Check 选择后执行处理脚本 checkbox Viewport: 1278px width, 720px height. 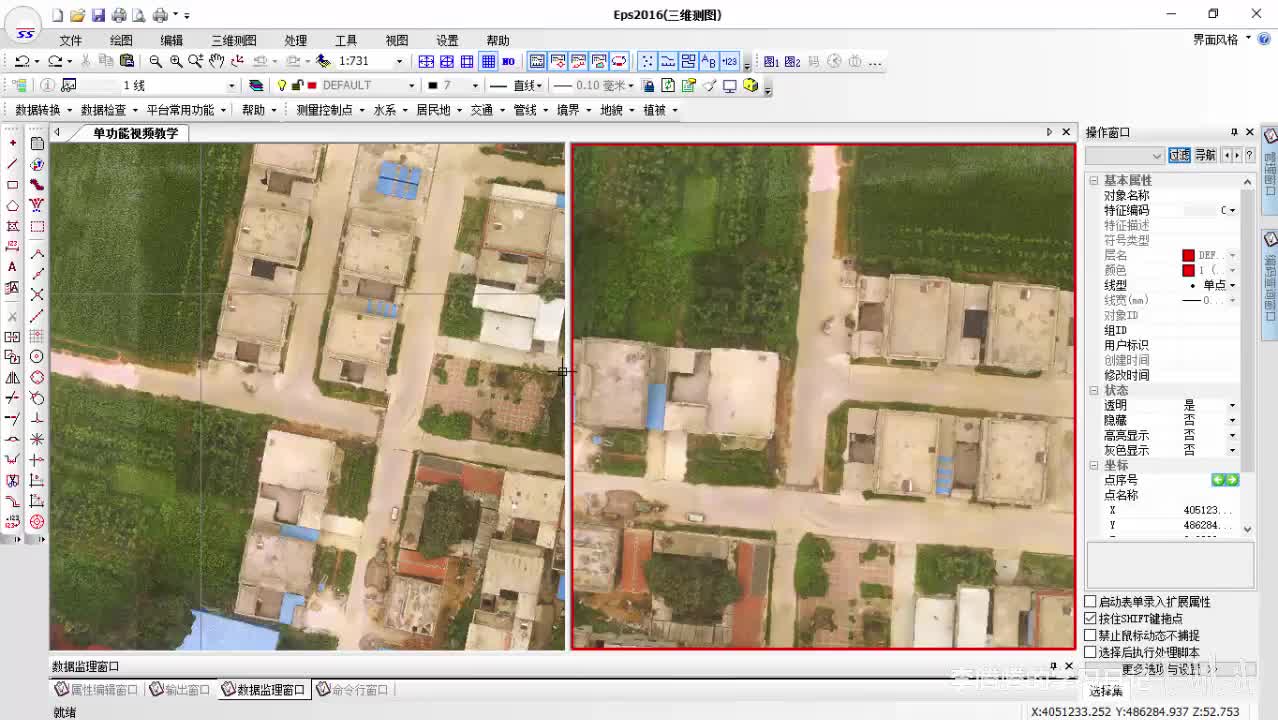click(1090, 652)
